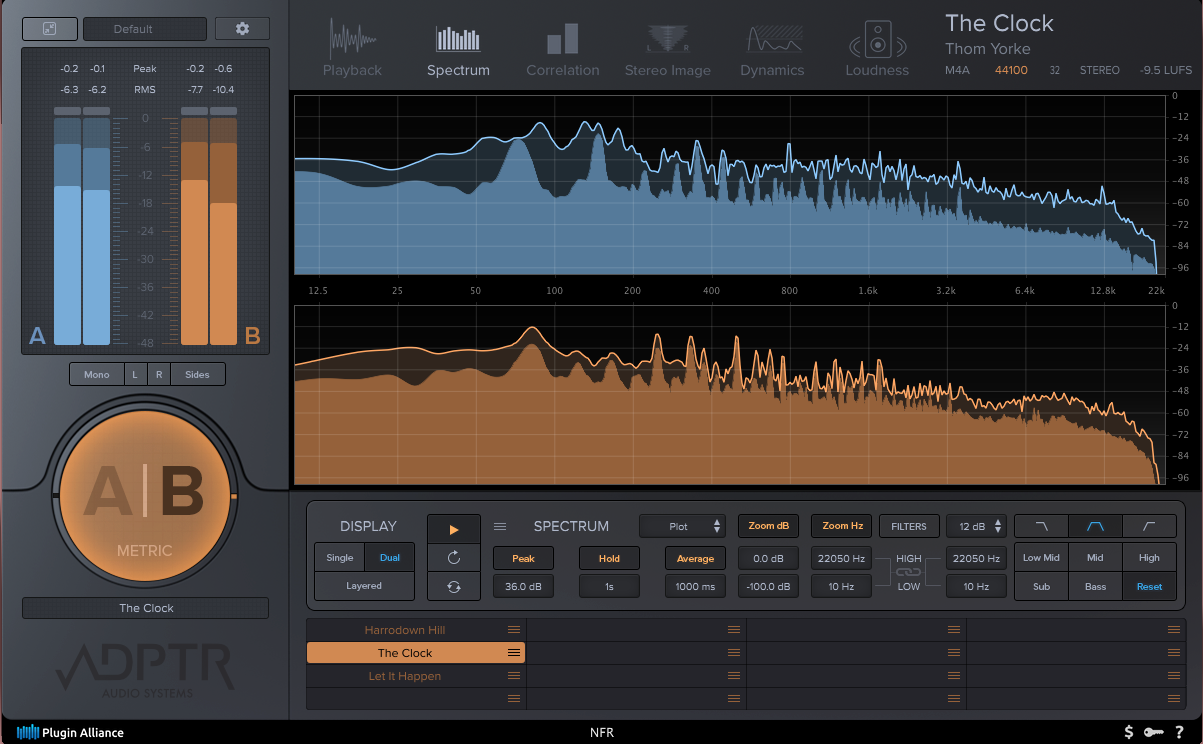This screenshot has width=1203, height=744.
Task: Click the 44100 sample rate text
Action: coord(1012,71)
